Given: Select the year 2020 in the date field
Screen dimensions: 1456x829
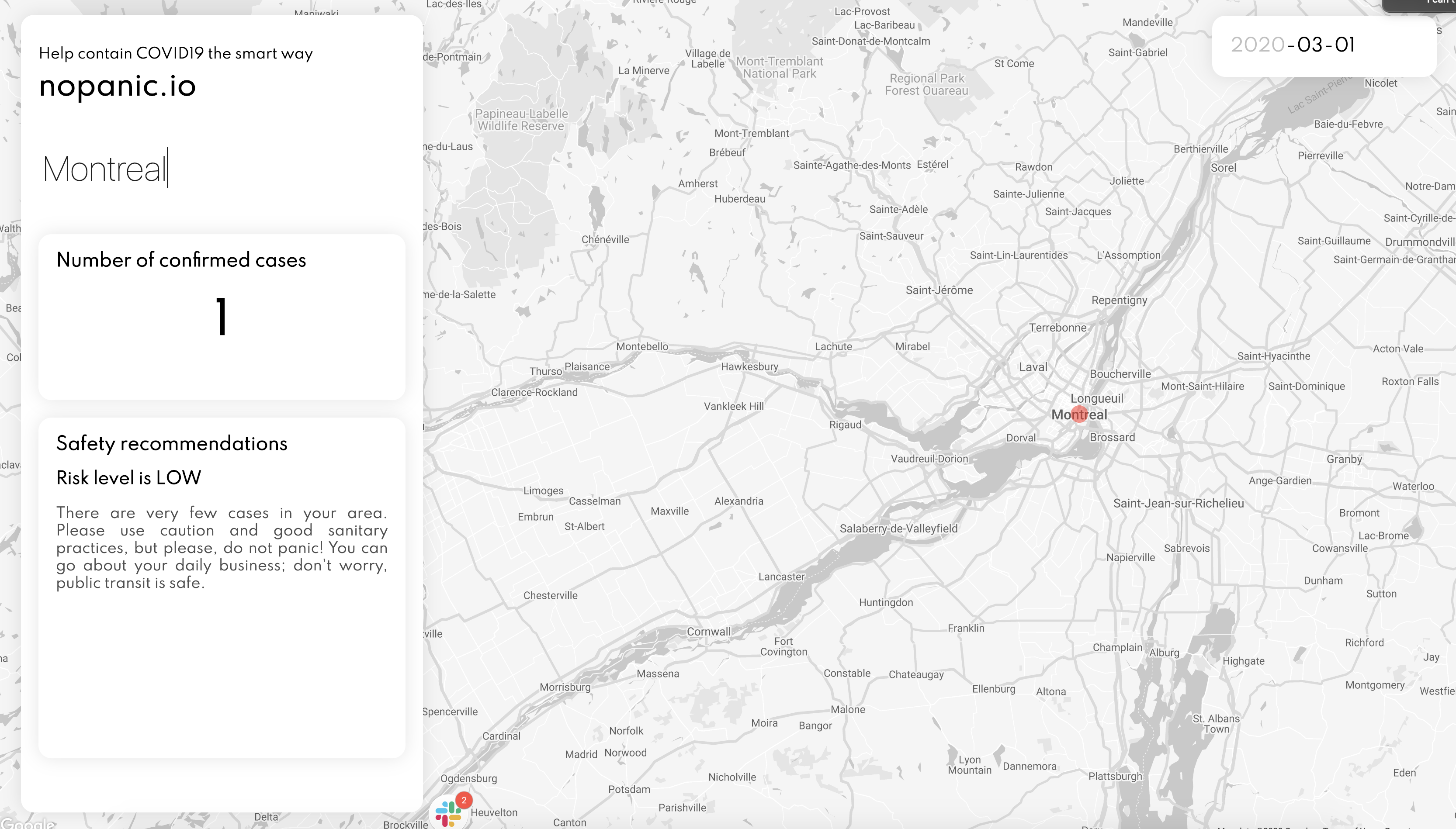Looking at the screenshot, I should pos(1257,45).
